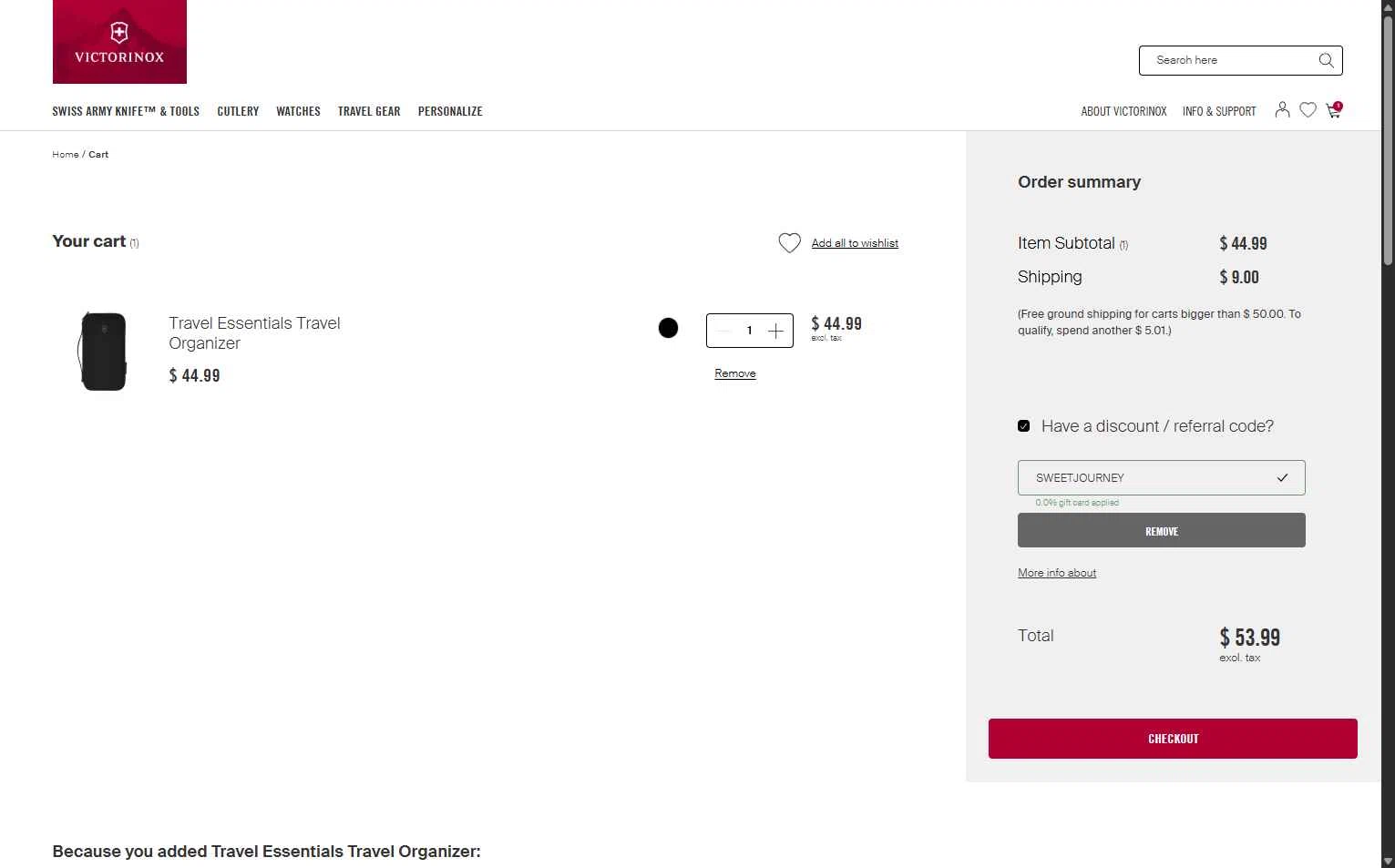Open the wishlist heart in header
The width and height of the screenshot is (1395, 868).
[1308, 110]
